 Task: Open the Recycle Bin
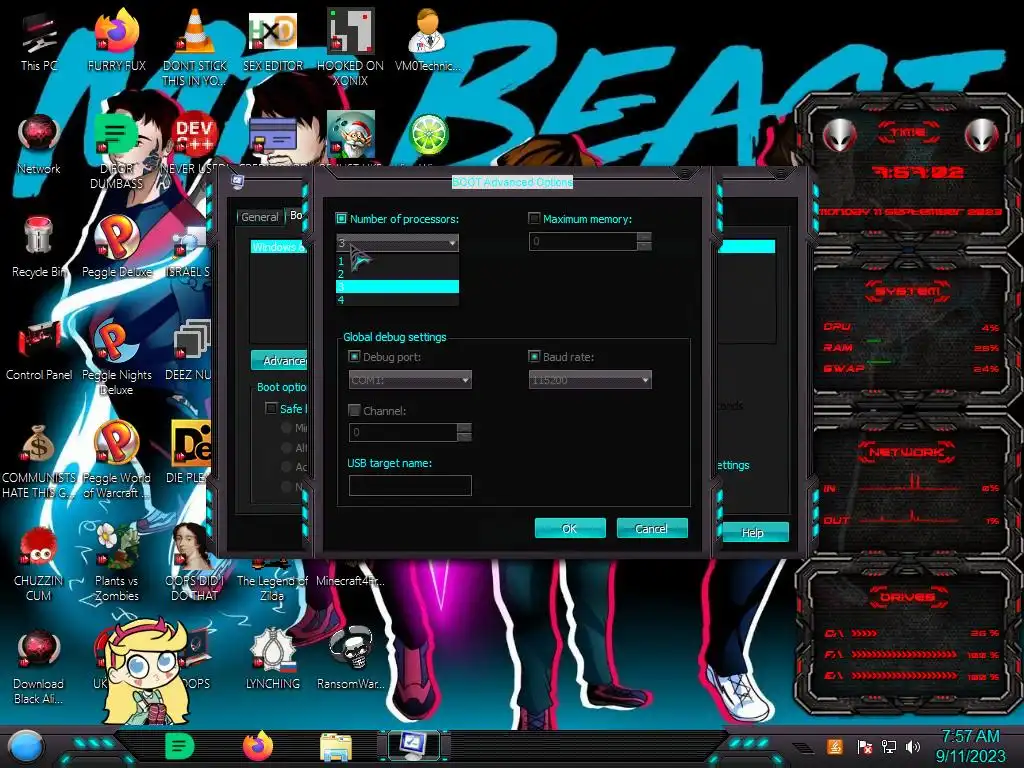[39, 244]
